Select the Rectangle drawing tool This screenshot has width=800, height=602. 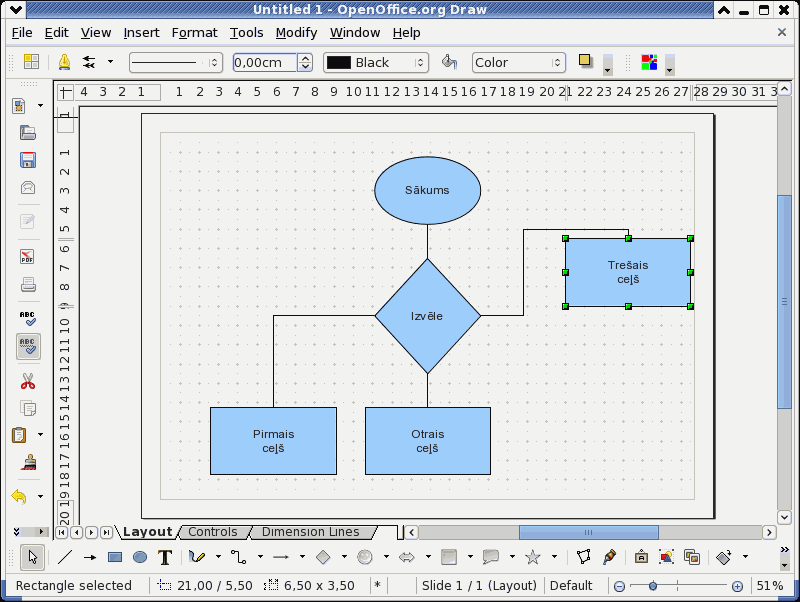[x=115, y=557]
